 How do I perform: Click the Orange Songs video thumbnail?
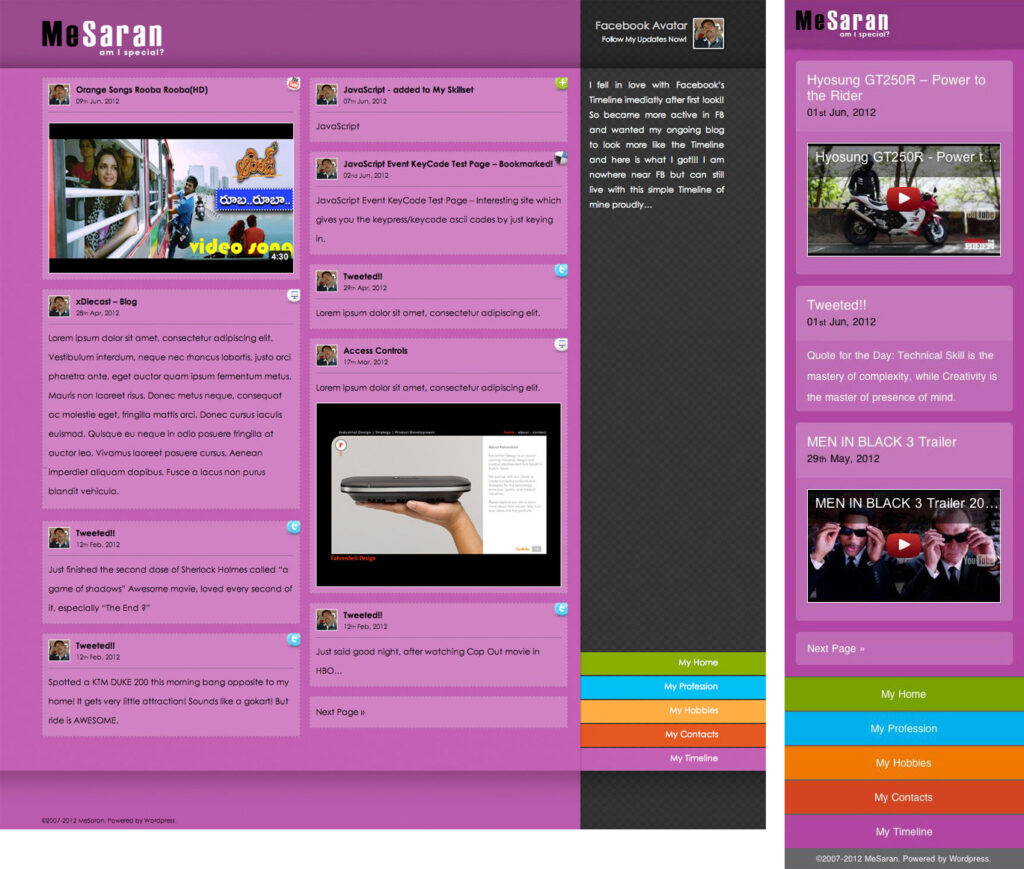[x=169, y=196]
